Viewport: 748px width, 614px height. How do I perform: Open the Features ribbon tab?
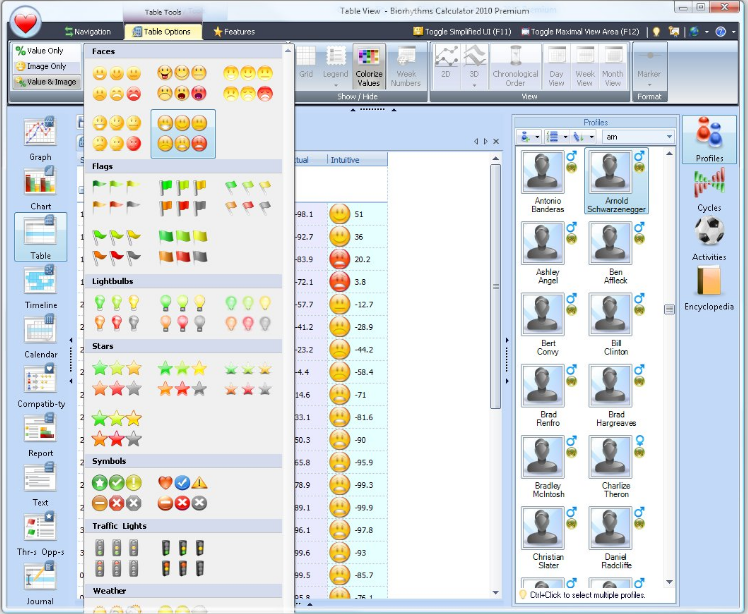[x=234, y=31]
